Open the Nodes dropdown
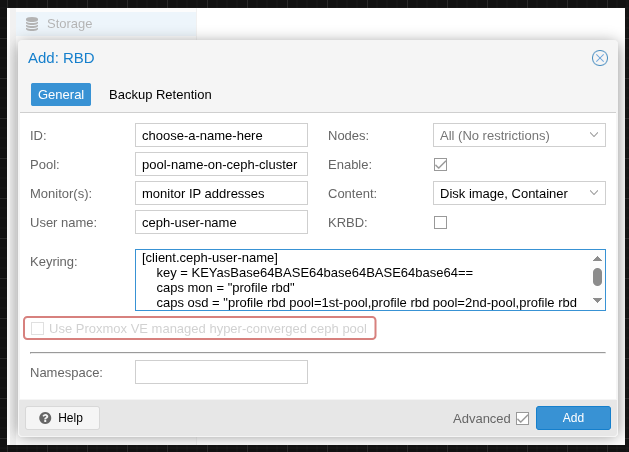This screenshot has height=452, width=629. pos(593,135)
